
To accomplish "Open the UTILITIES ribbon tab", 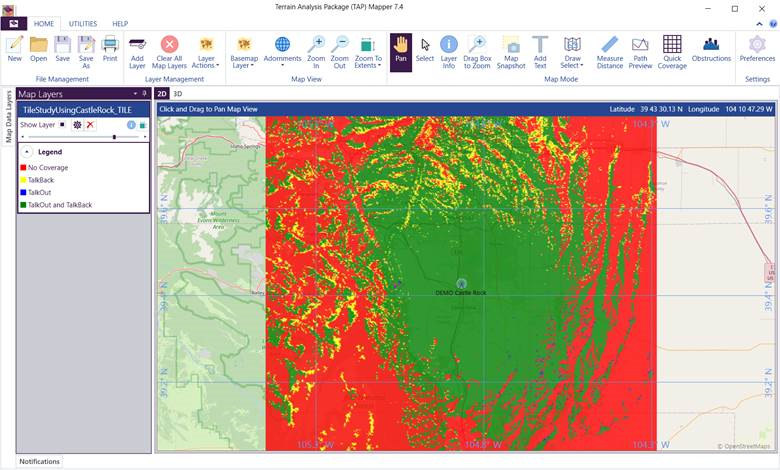I will click(x=83, y=23).
